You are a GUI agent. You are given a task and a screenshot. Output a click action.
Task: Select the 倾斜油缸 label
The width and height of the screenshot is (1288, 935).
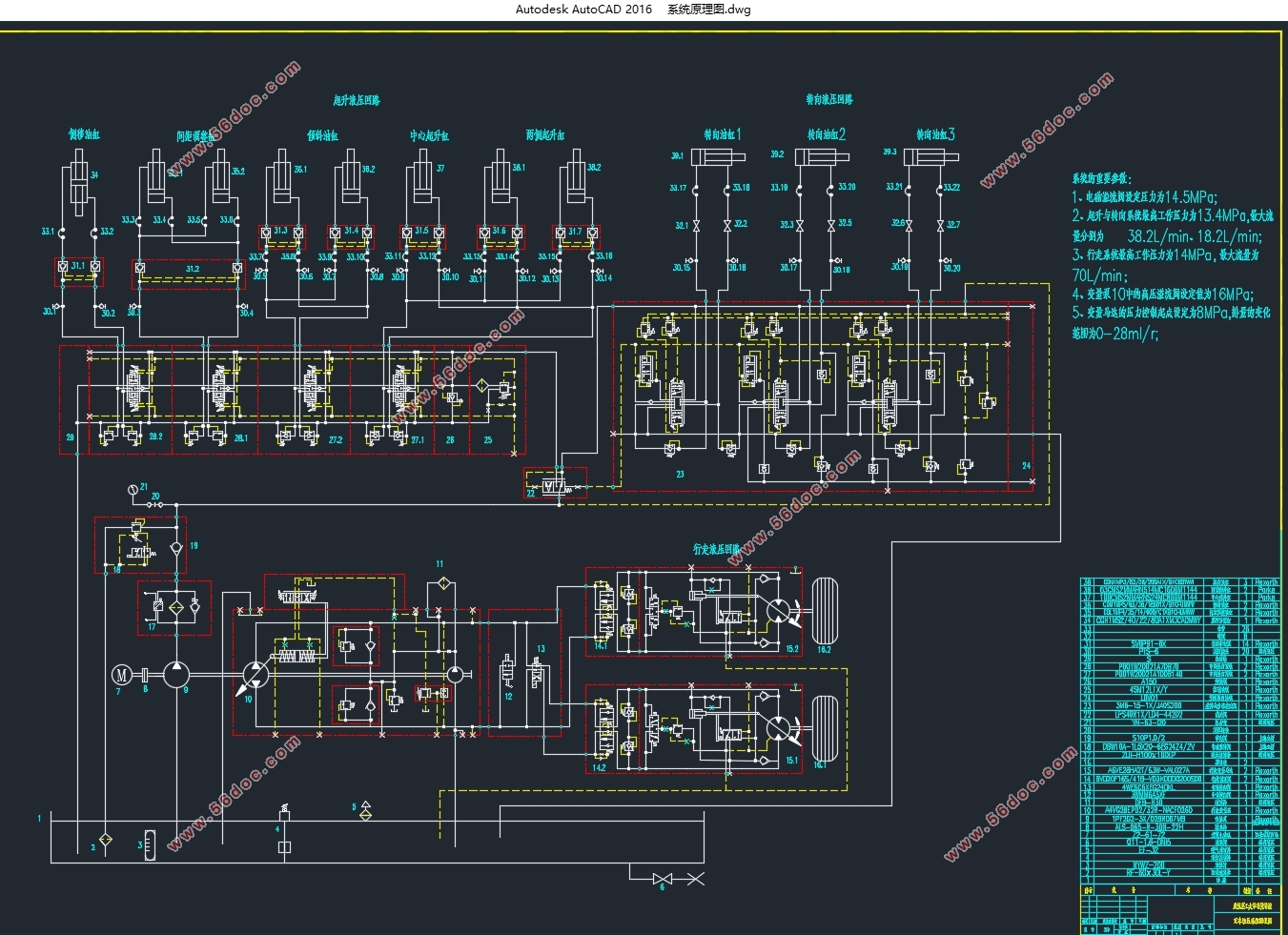(x=322, y=136)
